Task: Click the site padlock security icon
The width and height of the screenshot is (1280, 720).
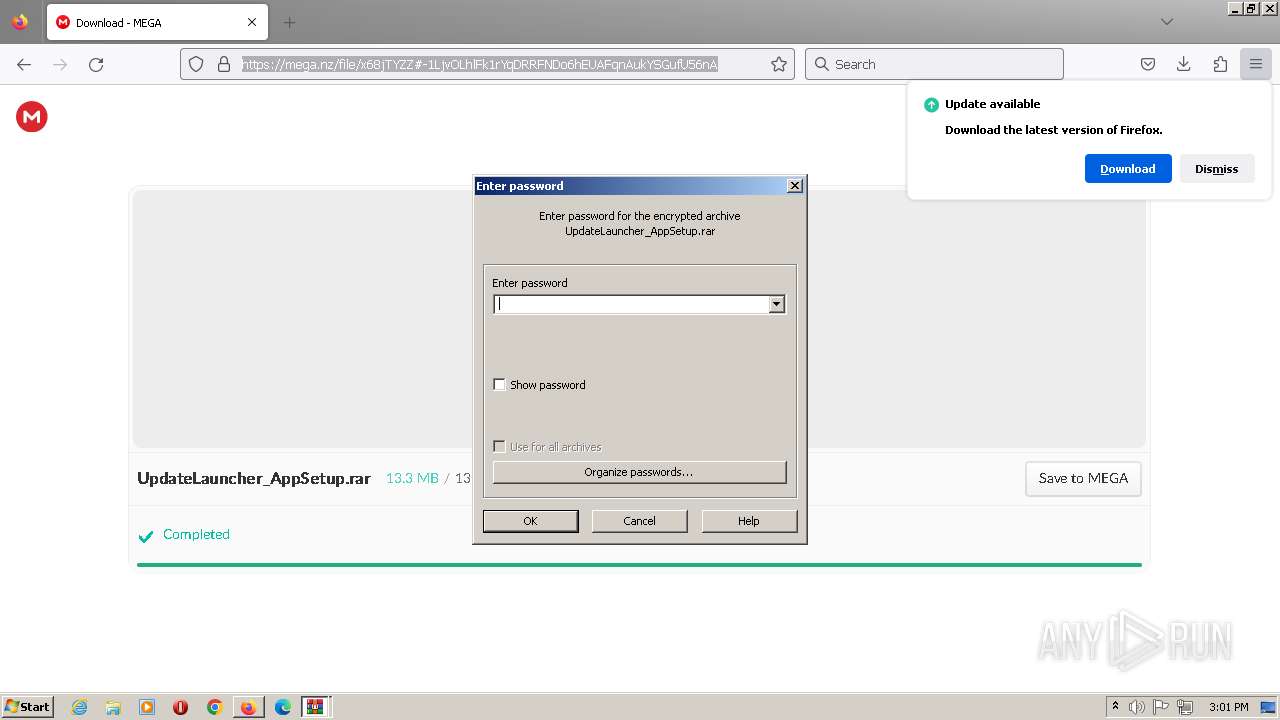Action: (x=224, y=64)
